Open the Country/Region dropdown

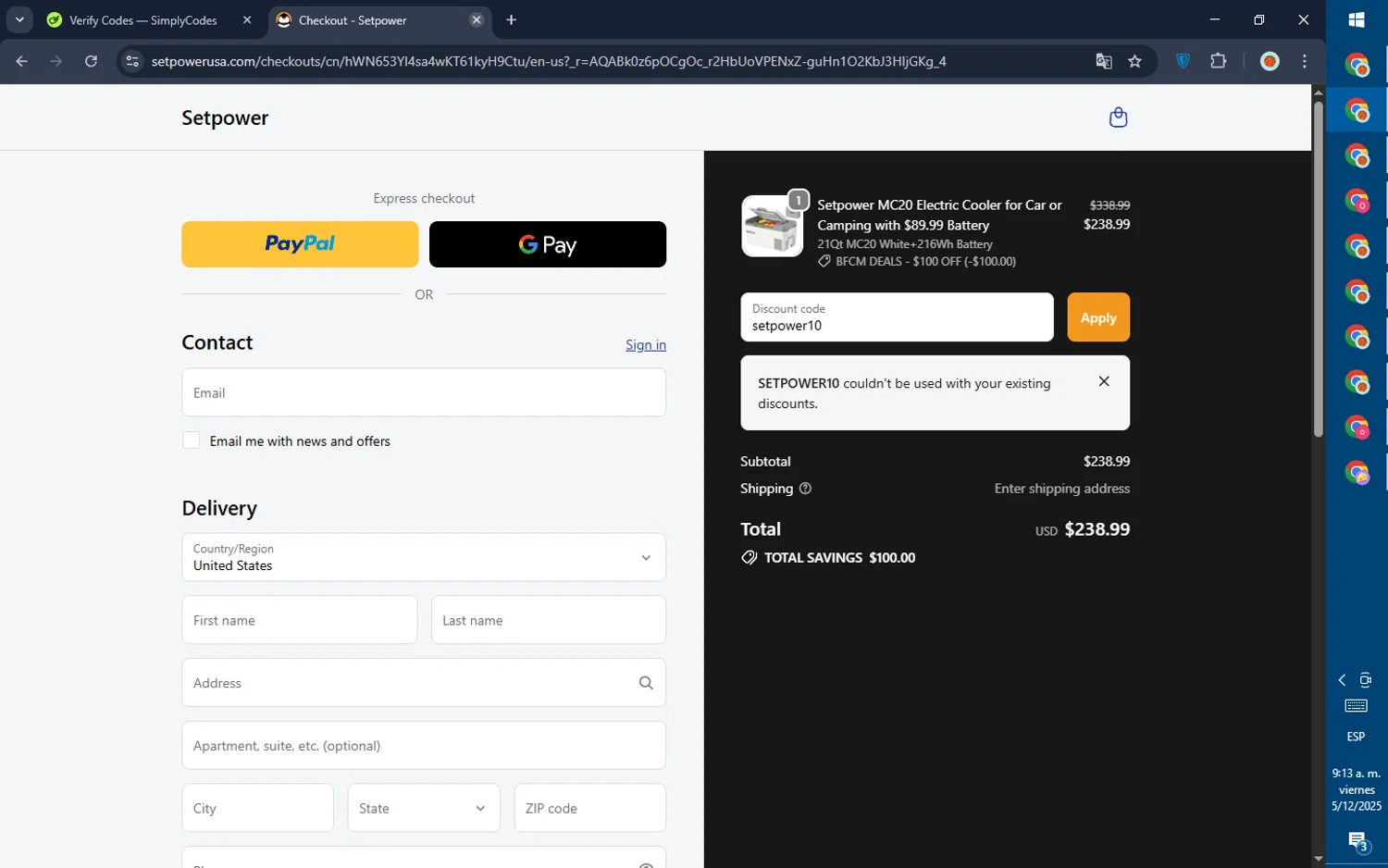pos(424,557)
